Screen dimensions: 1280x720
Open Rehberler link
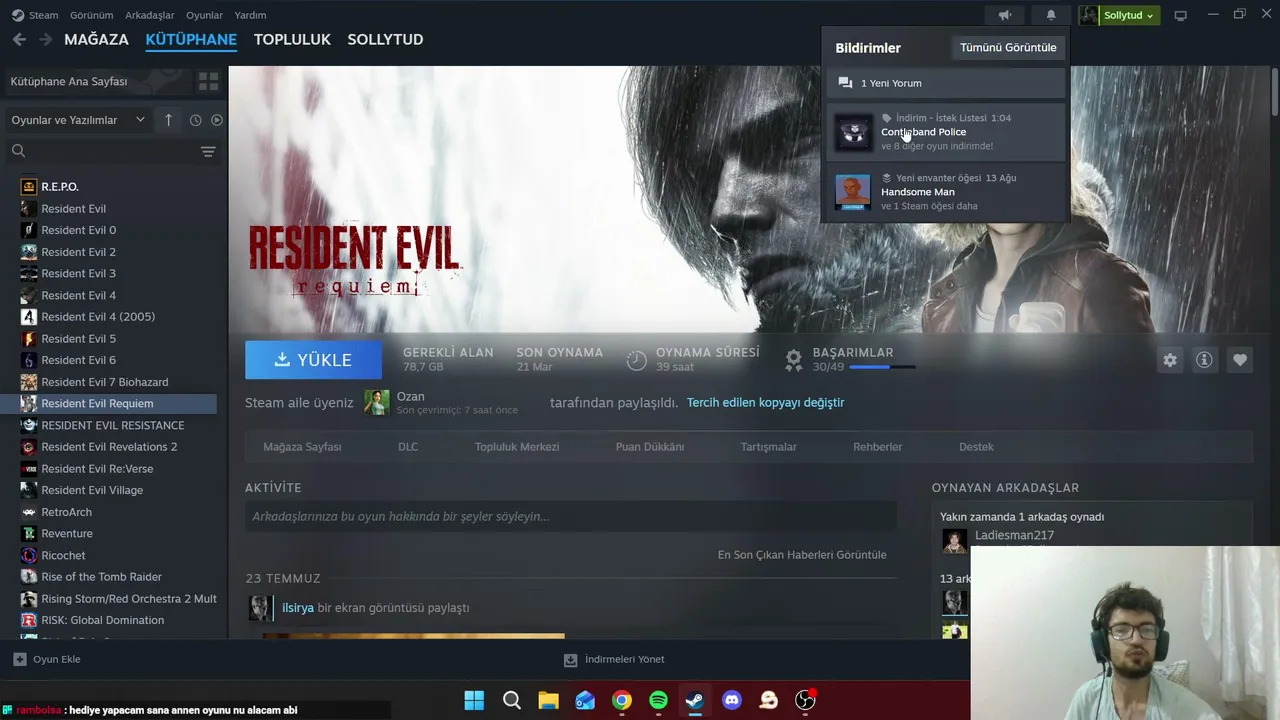pyautogui.click(x=878, y=447)
